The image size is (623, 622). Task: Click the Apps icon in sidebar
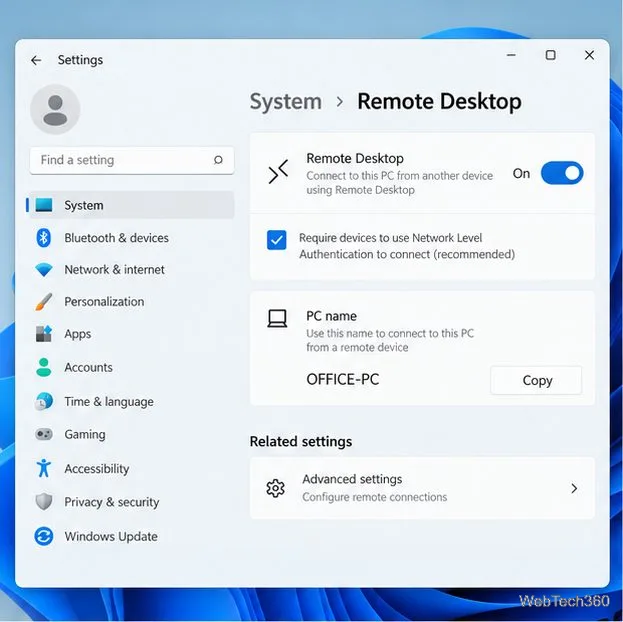click(44, 334)
